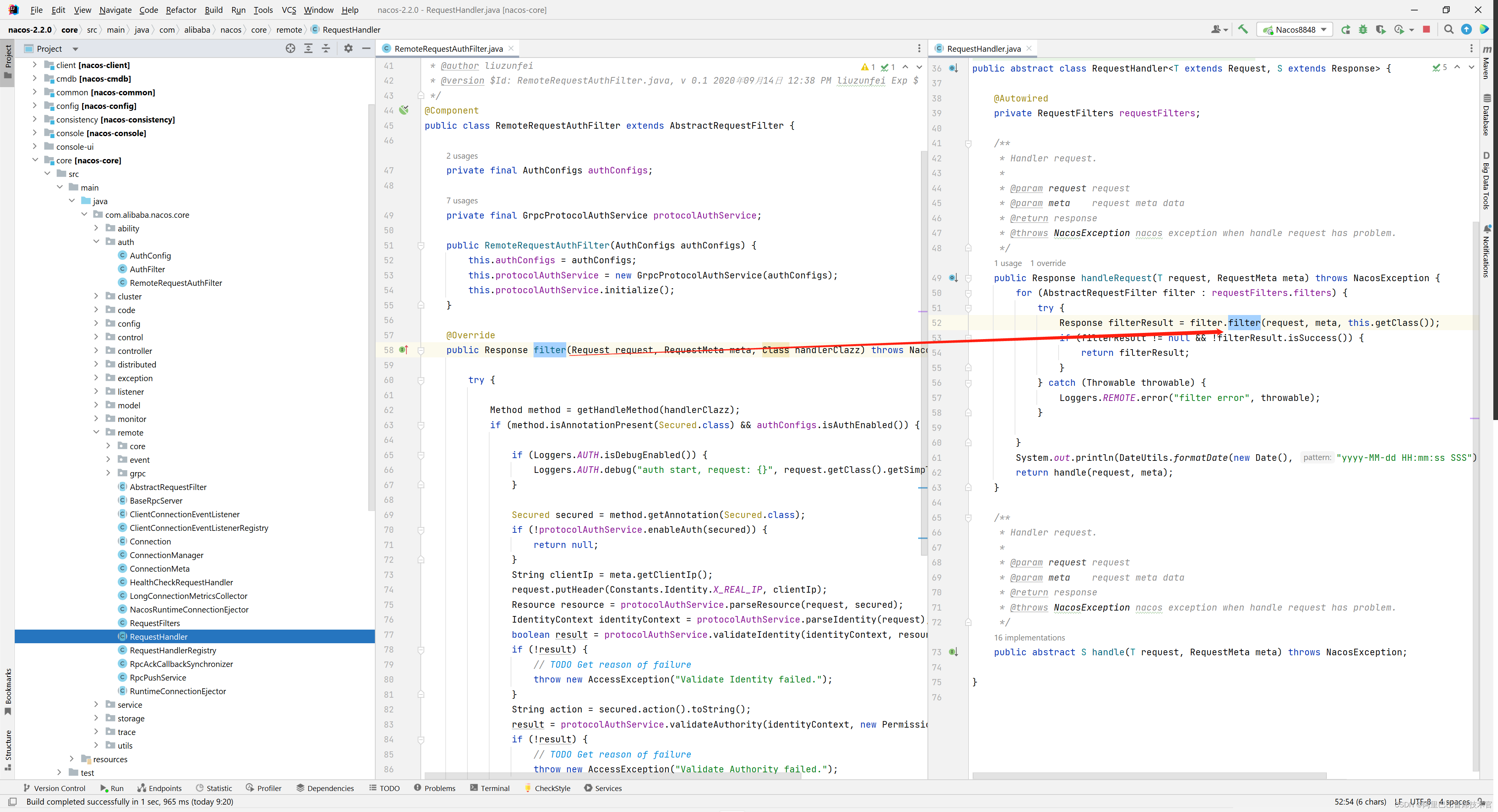The image size is (1498, 812).
Task: Stop the running process with the red square
Action: pyautogui.click(x=1426, y=29)
